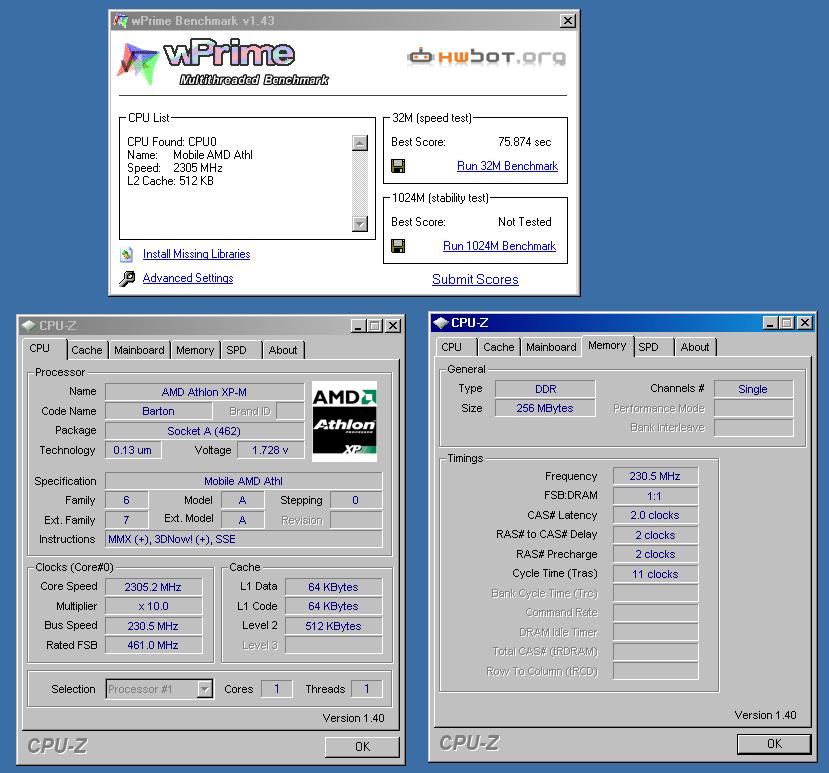
Task: Click the Level 2 cache value 512 KBytes
Action: tap(333, 626)
